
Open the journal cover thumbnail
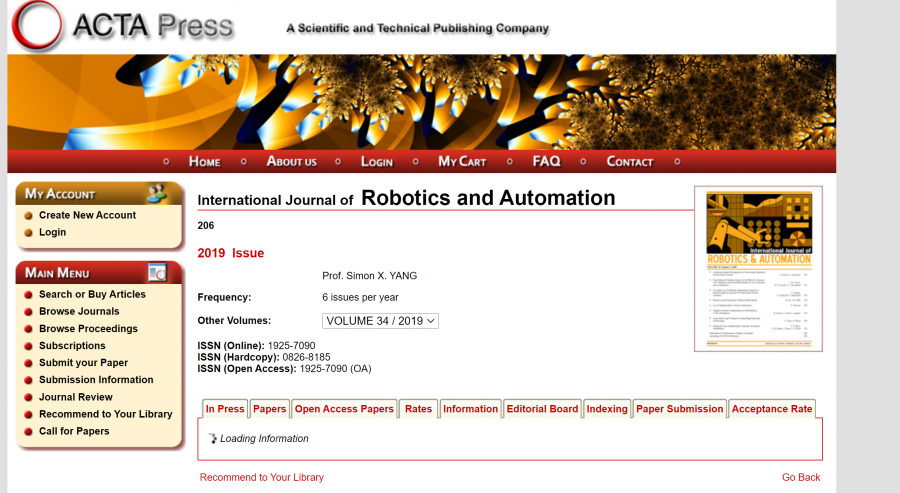(x=758, y=268)
